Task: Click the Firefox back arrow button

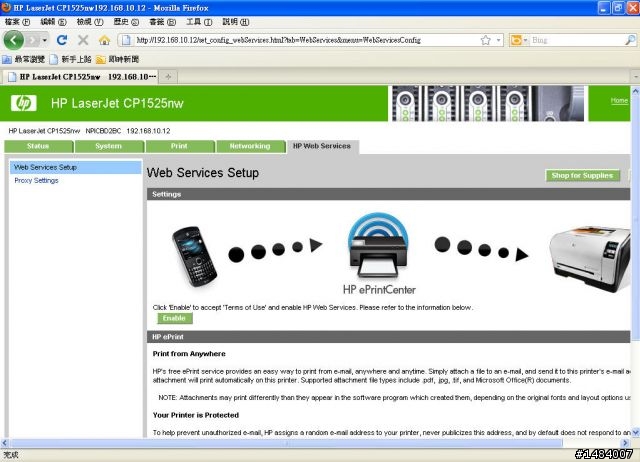Action: tap(13, 40)
